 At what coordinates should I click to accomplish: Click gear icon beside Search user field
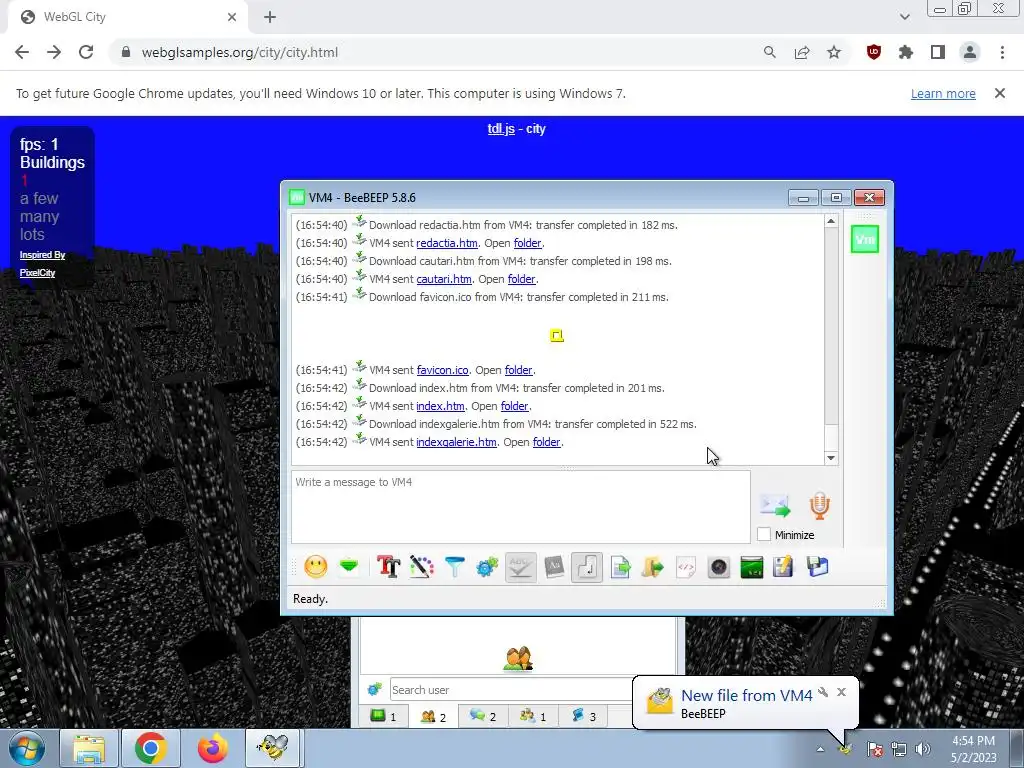click(x=374, y=690)
